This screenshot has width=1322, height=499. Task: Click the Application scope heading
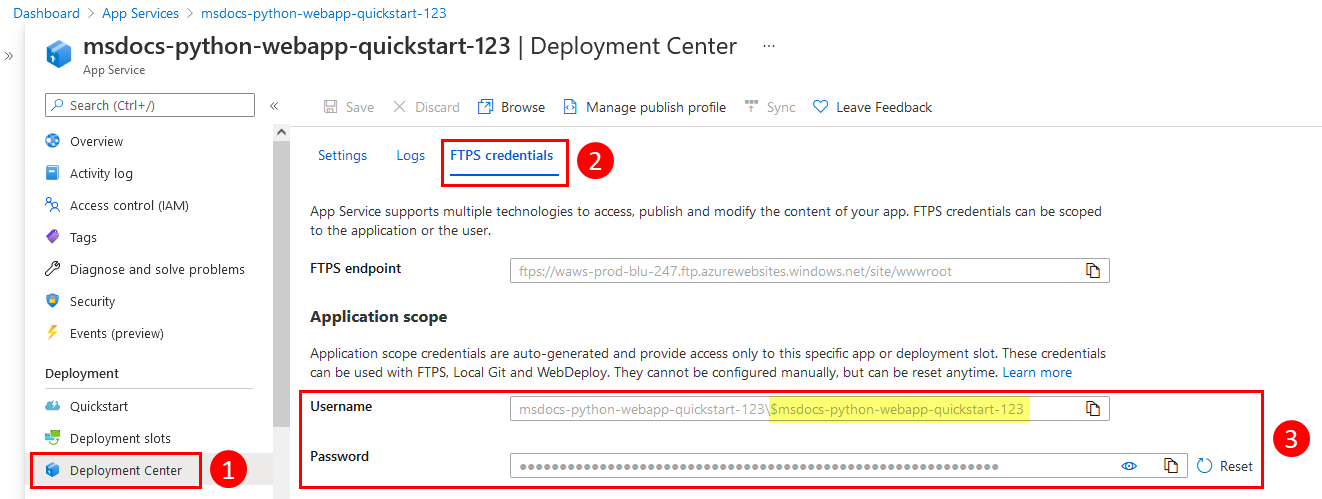tap(379, 316)
